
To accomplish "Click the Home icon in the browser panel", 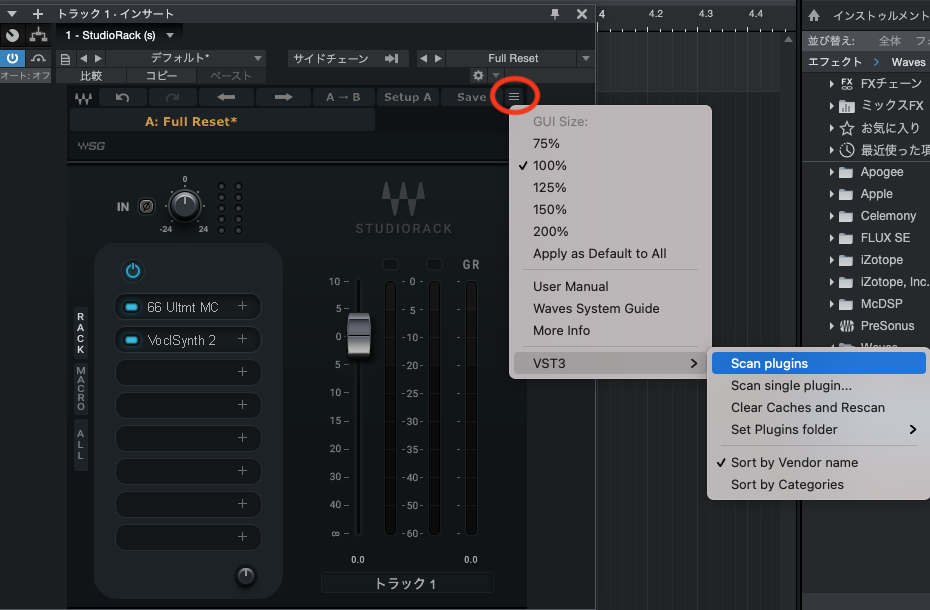I will [x=814, y=15].
